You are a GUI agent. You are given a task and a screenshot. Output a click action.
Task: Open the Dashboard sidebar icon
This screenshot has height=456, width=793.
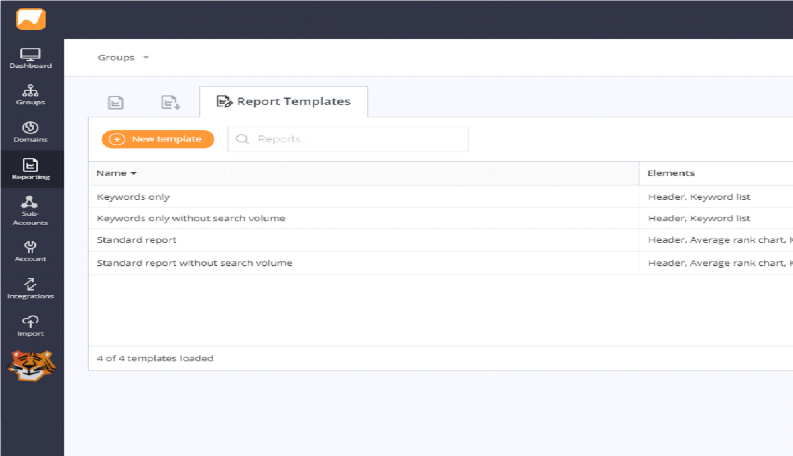tap(30, 58)
